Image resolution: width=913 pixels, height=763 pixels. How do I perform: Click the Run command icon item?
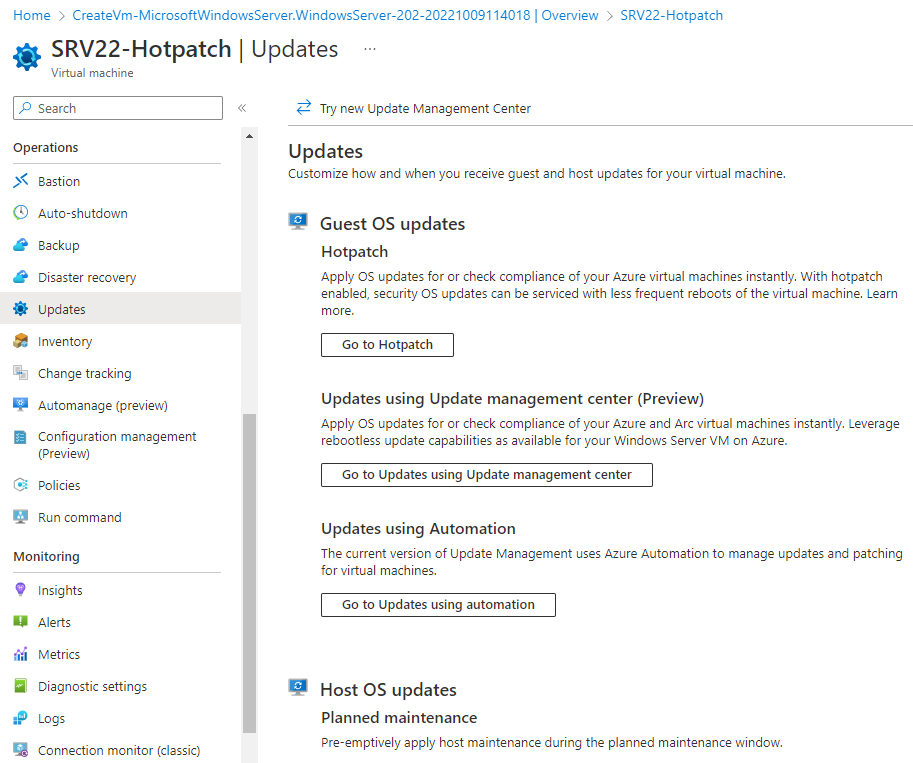20,517
